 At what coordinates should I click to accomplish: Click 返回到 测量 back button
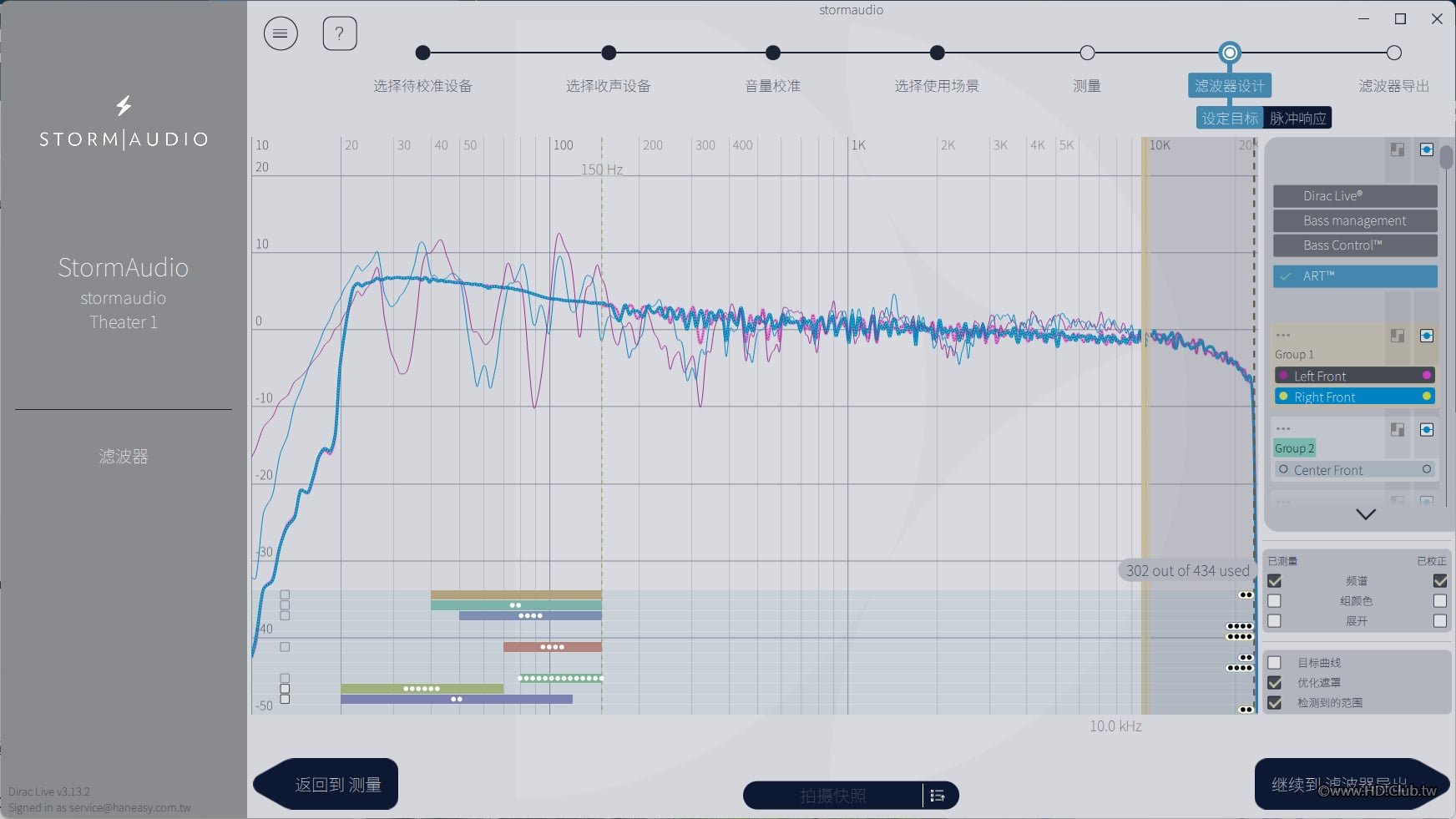tap(326, 784)
